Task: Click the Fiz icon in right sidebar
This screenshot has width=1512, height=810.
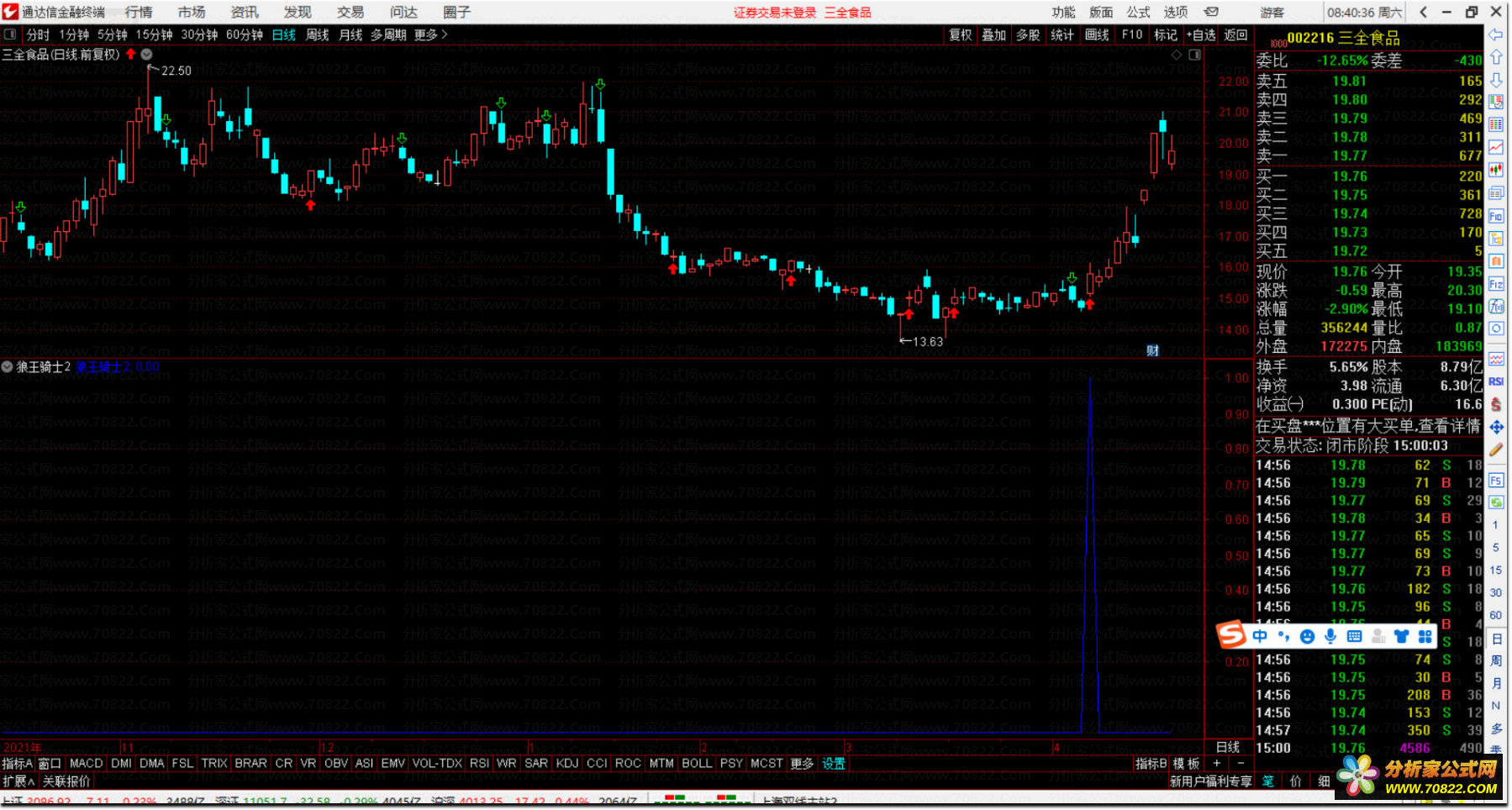Action: (x=1496, y=284)
